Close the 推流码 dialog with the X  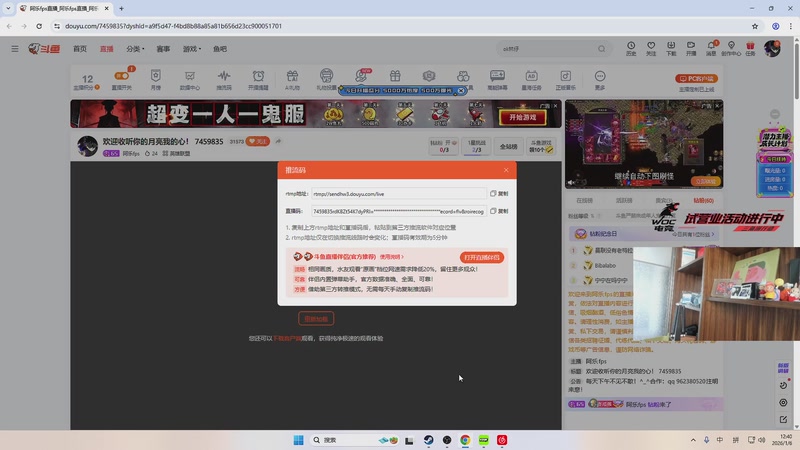pyautogui.click(x=506, y=170)
